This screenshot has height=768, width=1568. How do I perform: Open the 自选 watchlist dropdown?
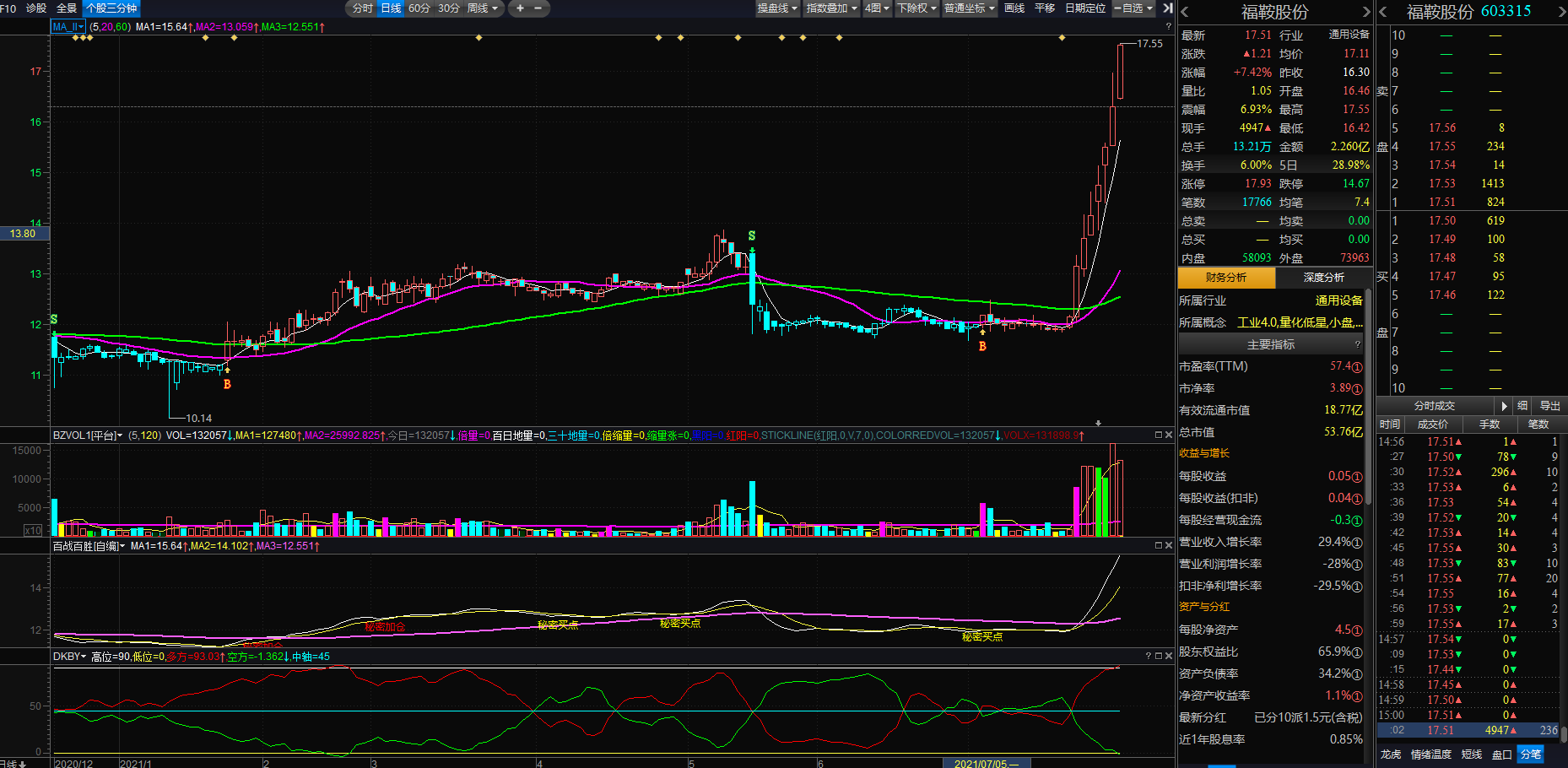point(1133,8)
